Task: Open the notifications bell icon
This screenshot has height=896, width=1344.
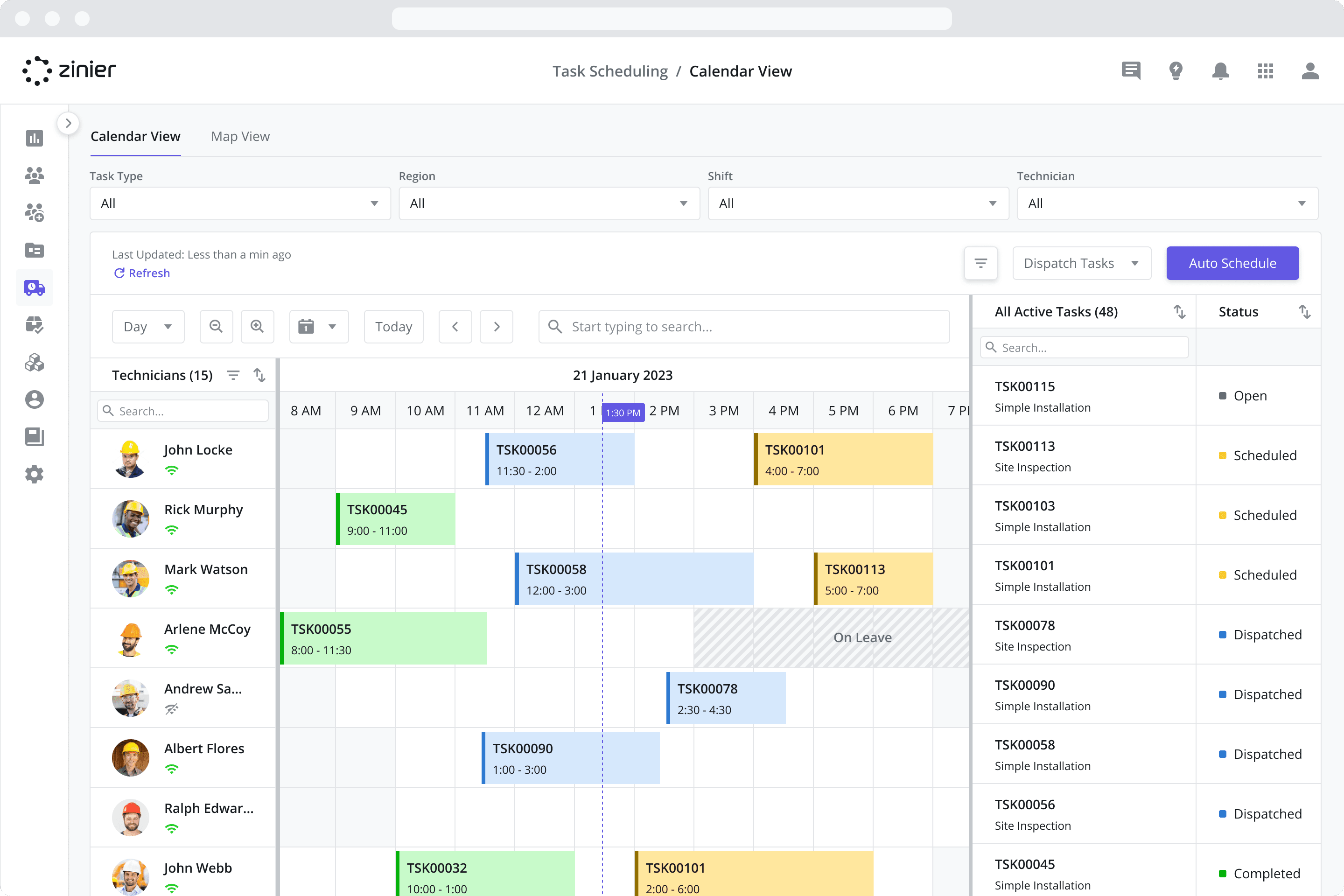Action: pyautogui.click(x=1221, y=71)
